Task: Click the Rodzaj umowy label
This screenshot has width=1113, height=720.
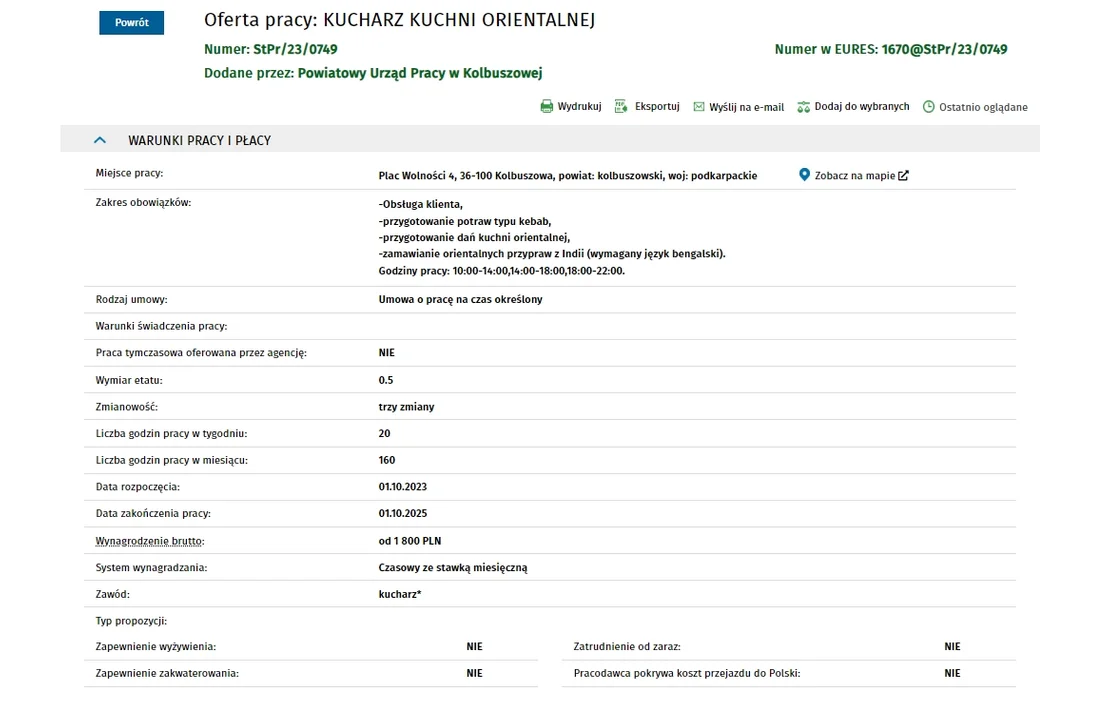Action: click(132, 300)
